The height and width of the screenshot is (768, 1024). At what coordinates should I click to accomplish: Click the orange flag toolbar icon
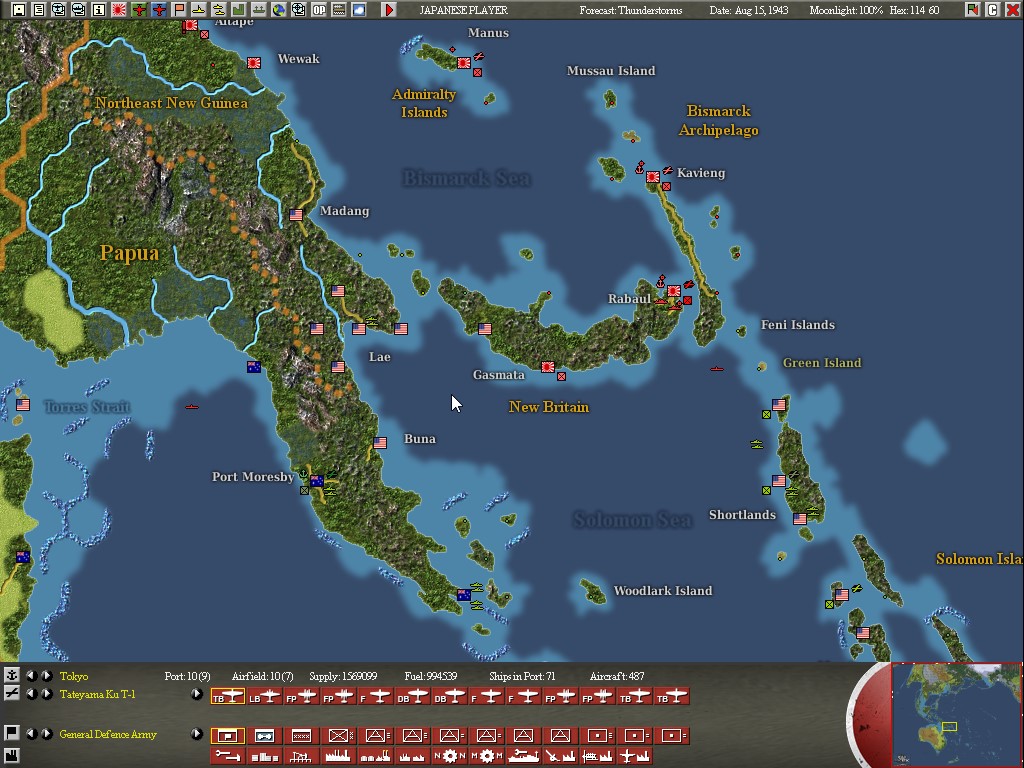pyautogui.click(x=179, y=10)
